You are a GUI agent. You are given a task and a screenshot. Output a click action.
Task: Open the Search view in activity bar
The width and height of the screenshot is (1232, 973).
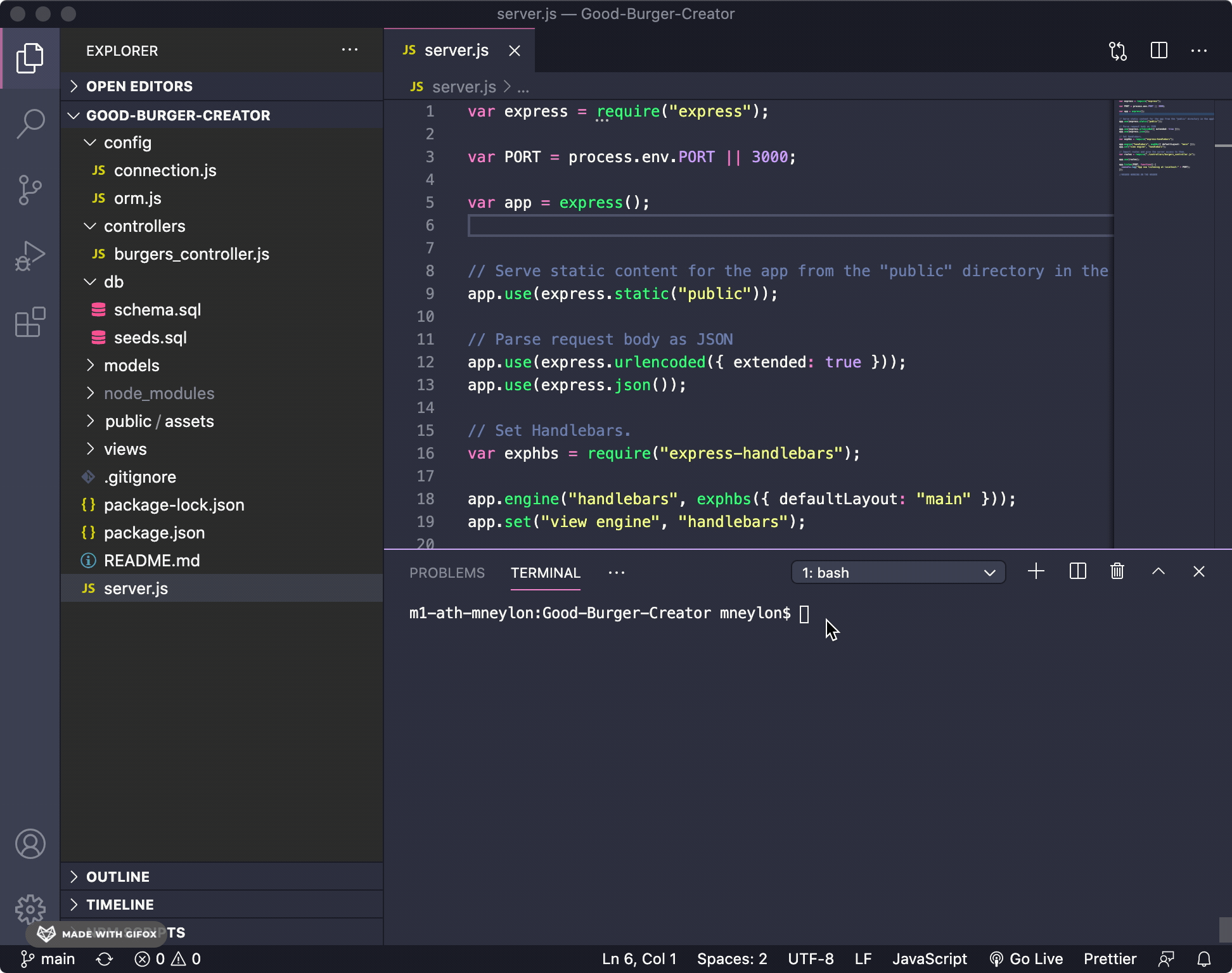[30, 124]
